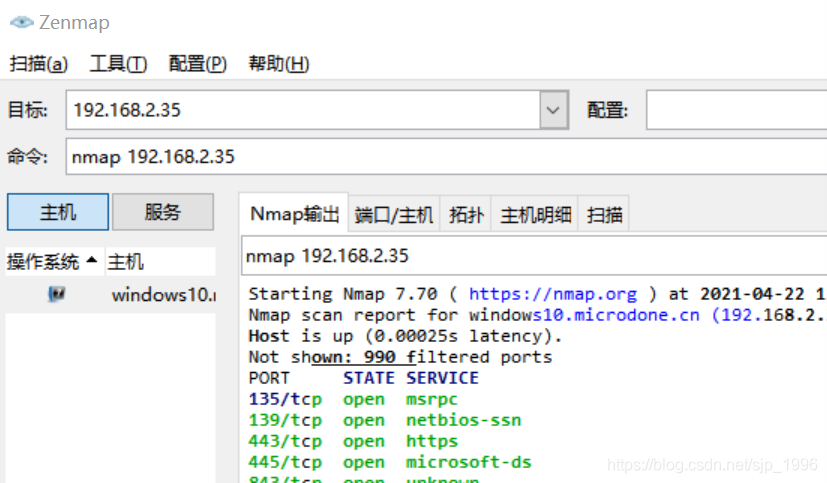Image resolution: width=827 pixels, height=483 pixels.
Task: Click the PORT column heading
Action: pos(269,378)
